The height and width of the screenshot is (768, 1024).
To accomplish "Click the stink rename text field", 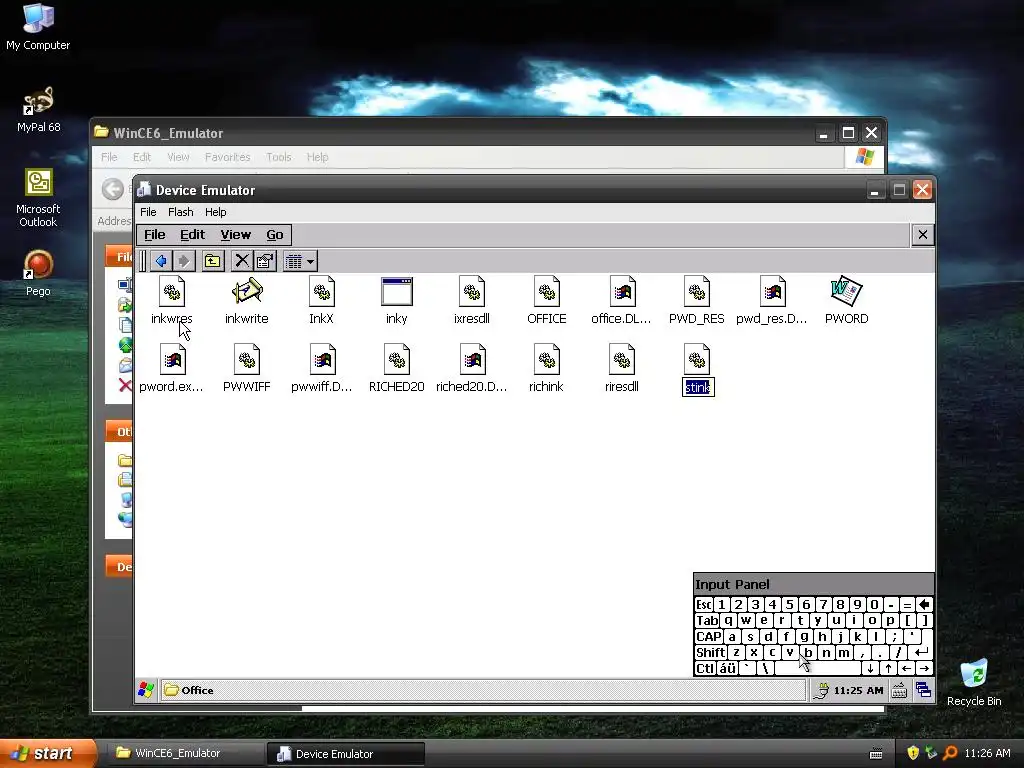I will click(x=698, y=387).
